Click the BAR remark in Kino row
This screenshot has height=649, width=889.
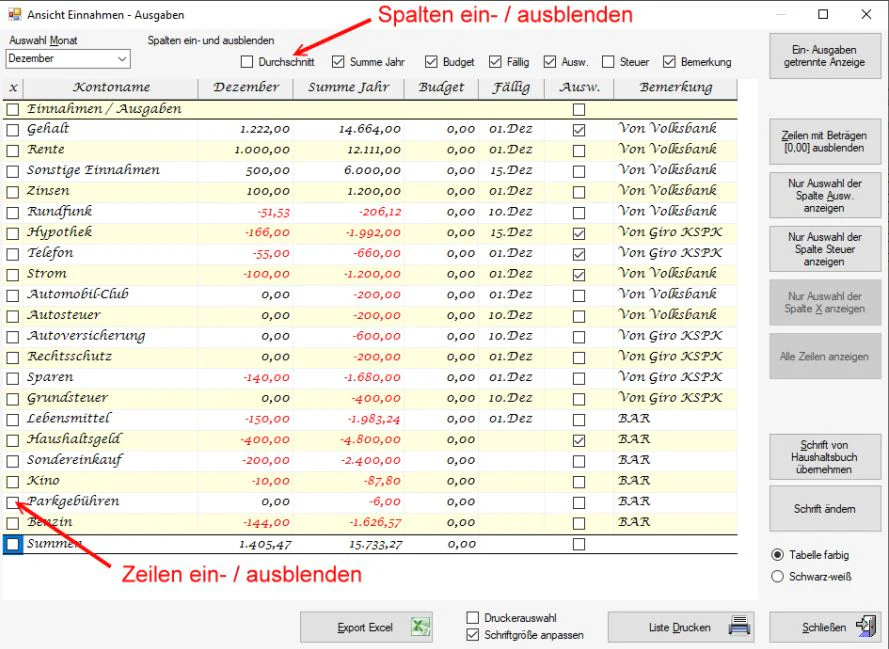634,481
